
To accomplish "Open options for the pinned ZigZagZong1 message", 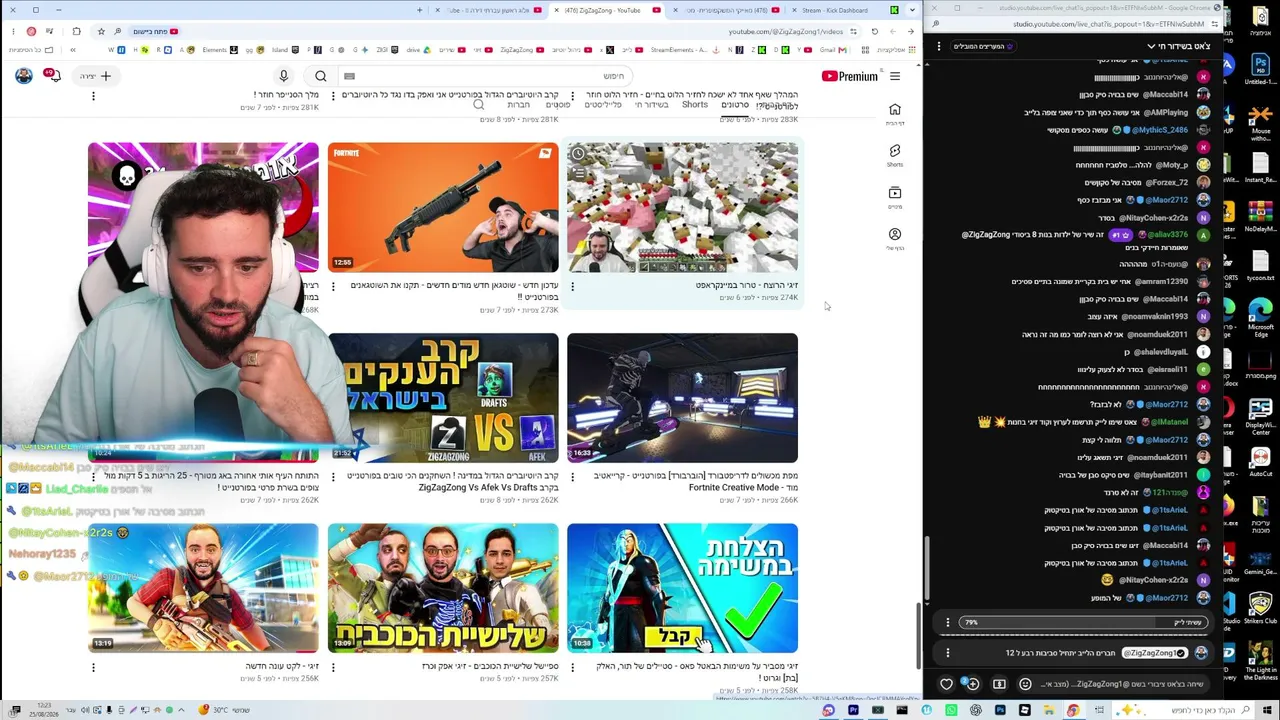I will (x=948, y=653).
